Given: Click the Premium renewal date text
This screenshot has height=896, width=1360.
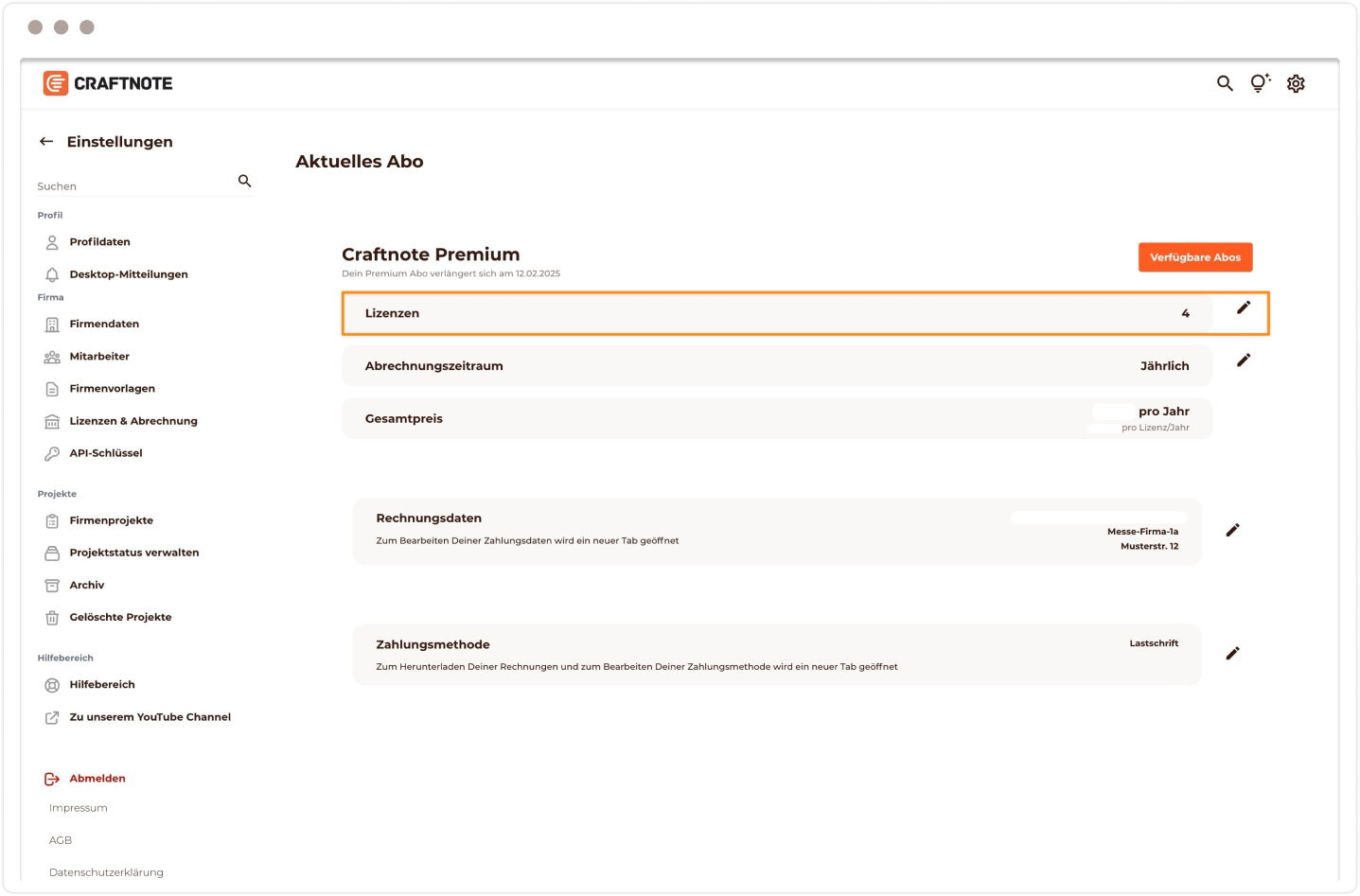Looking at the screenshot, I should (451, 273).
